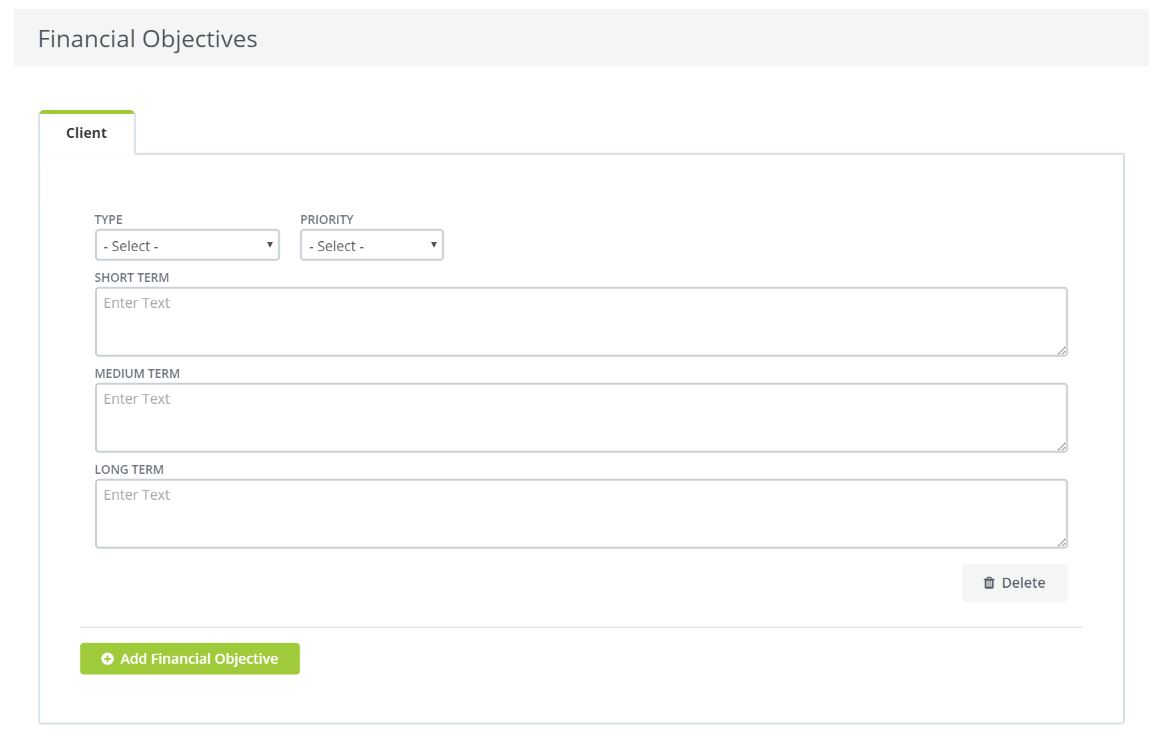Focus the Medium Term text field
The height and width of the screenshot is (743, 1154).
[x=580, y=418]
